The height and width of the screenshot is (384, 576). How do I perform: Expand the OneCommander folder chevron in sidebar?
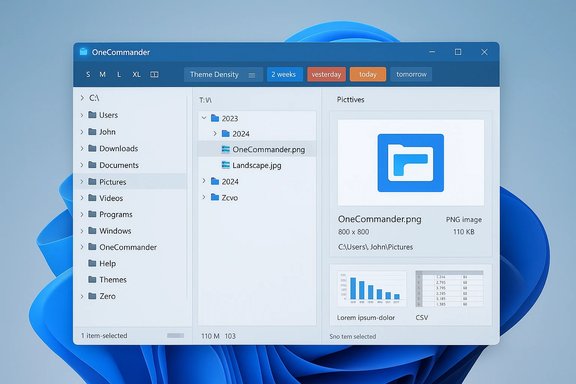click(82, 247)
